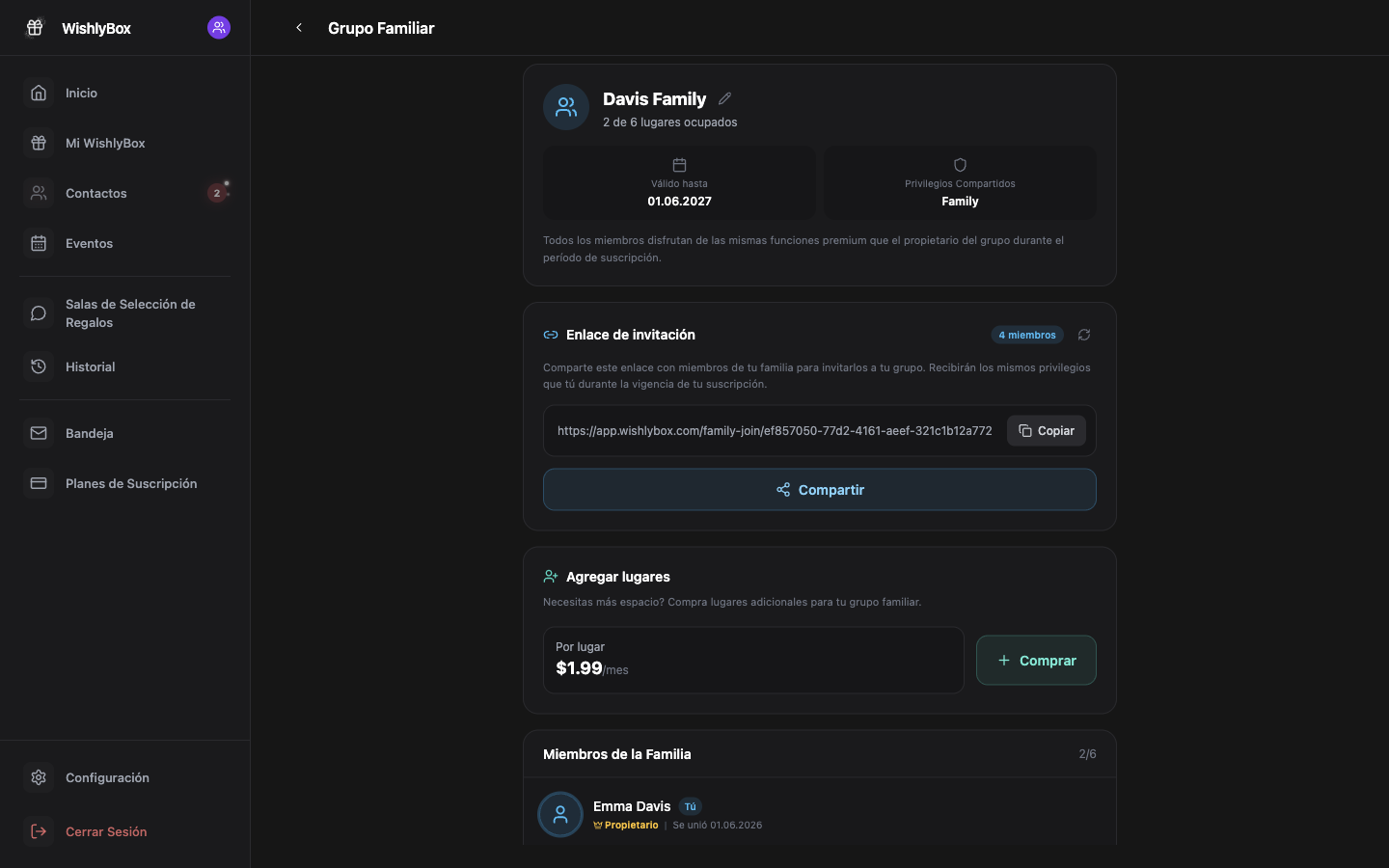Click the Por lugar $1.99 price box
The height and width of the screenshot is (868, 1389).
pyautogui.click(x=753, y=661)
